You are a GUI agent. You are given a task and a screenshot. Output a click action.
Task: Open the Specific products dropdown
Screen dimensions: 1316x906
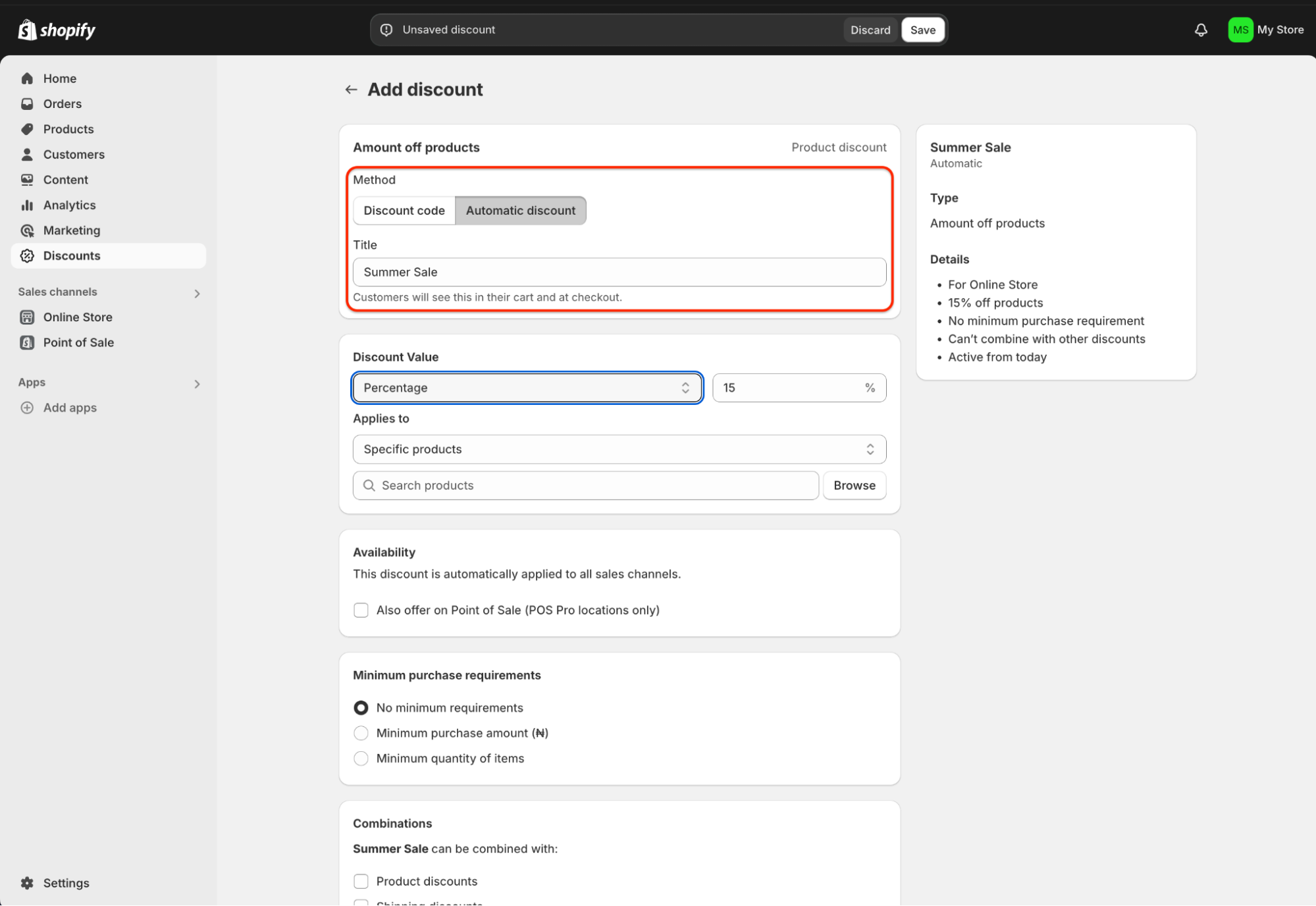pos(619,449)
